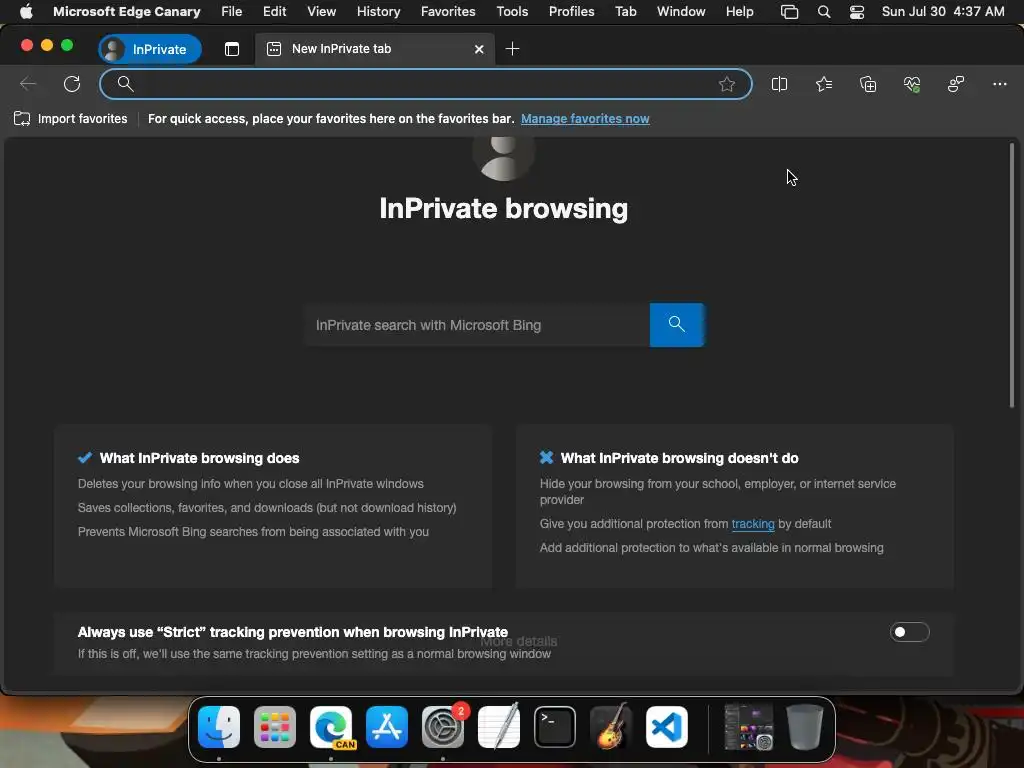Click Edge Canary icon in dock
The width and height of the screenshot is (1024, 768).
[331, 727]
